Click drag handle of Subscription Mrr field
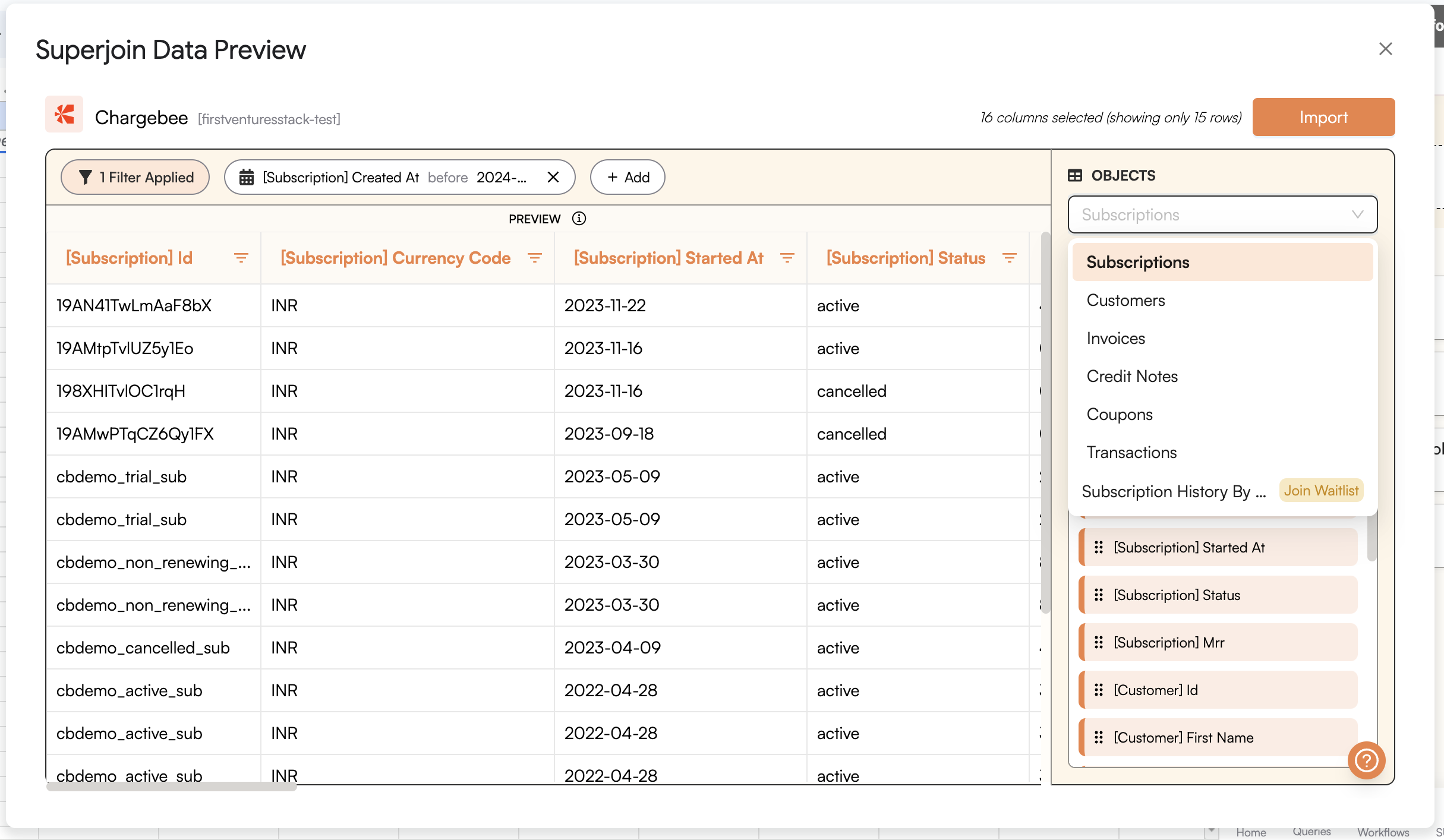 point(1099,642)
